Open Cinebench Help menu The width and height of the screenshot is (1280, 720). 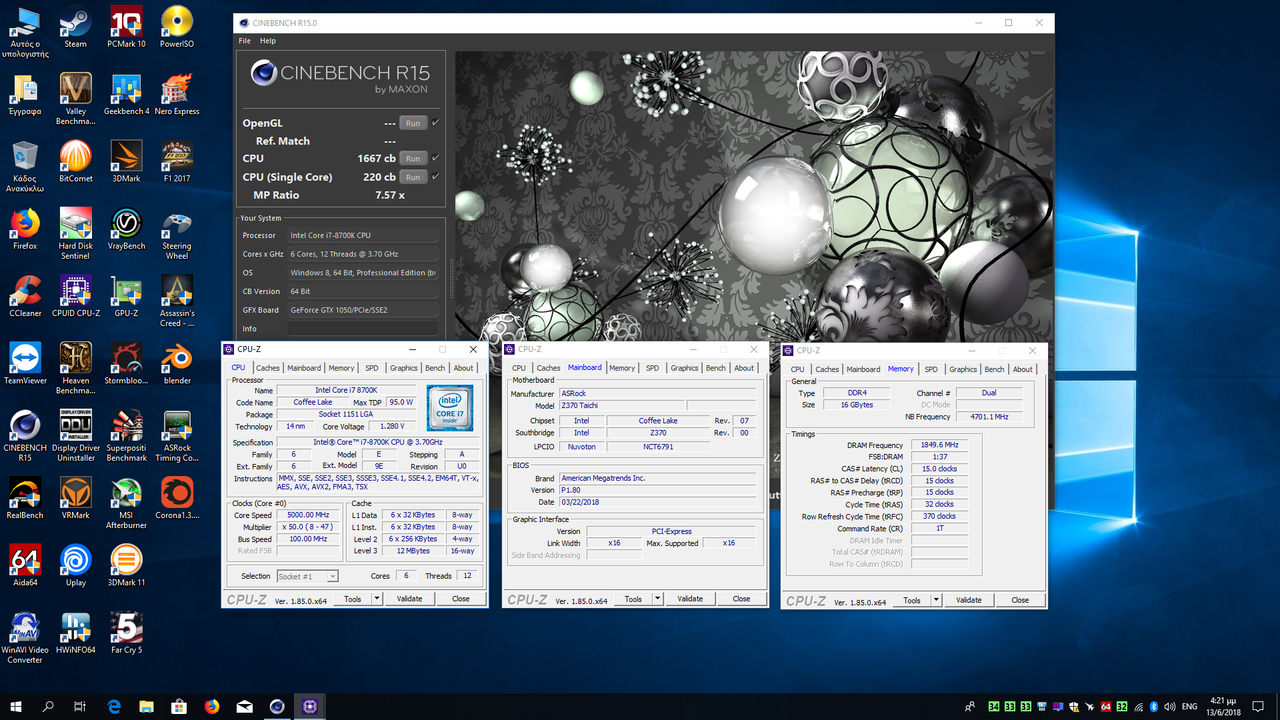(268, 41)
